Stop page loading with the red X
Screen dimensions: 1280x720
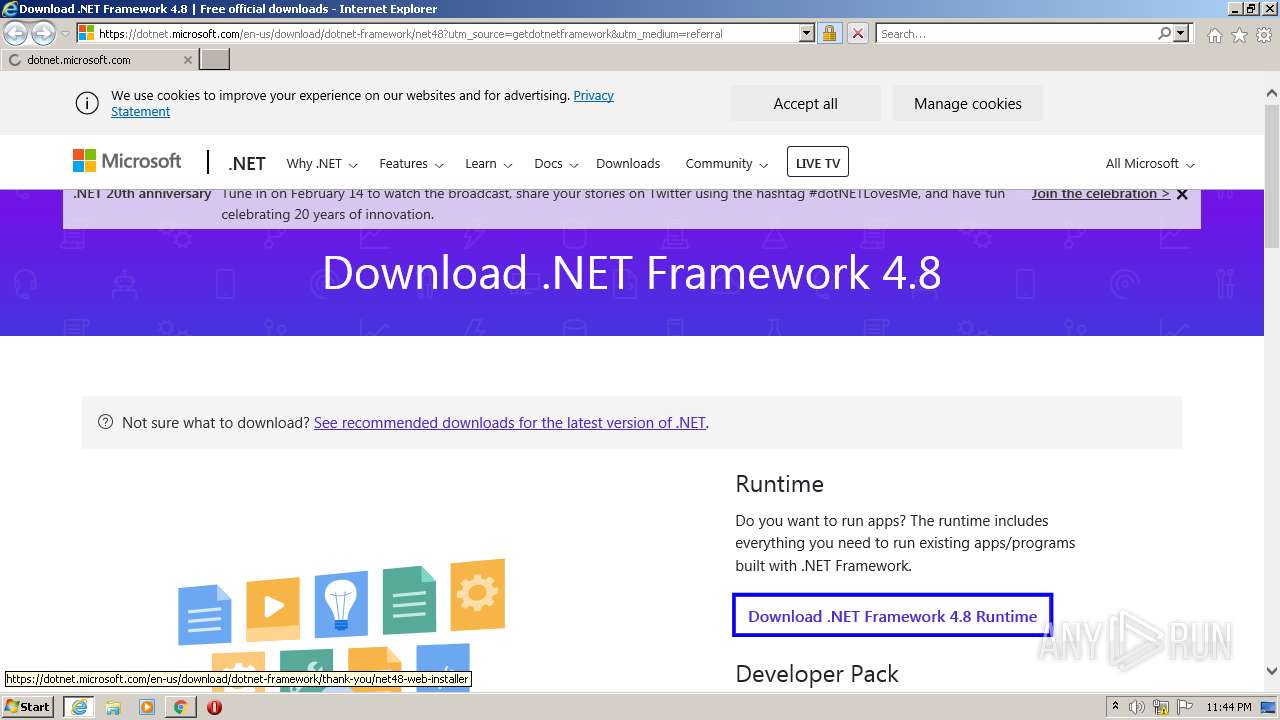pos(857,33)
